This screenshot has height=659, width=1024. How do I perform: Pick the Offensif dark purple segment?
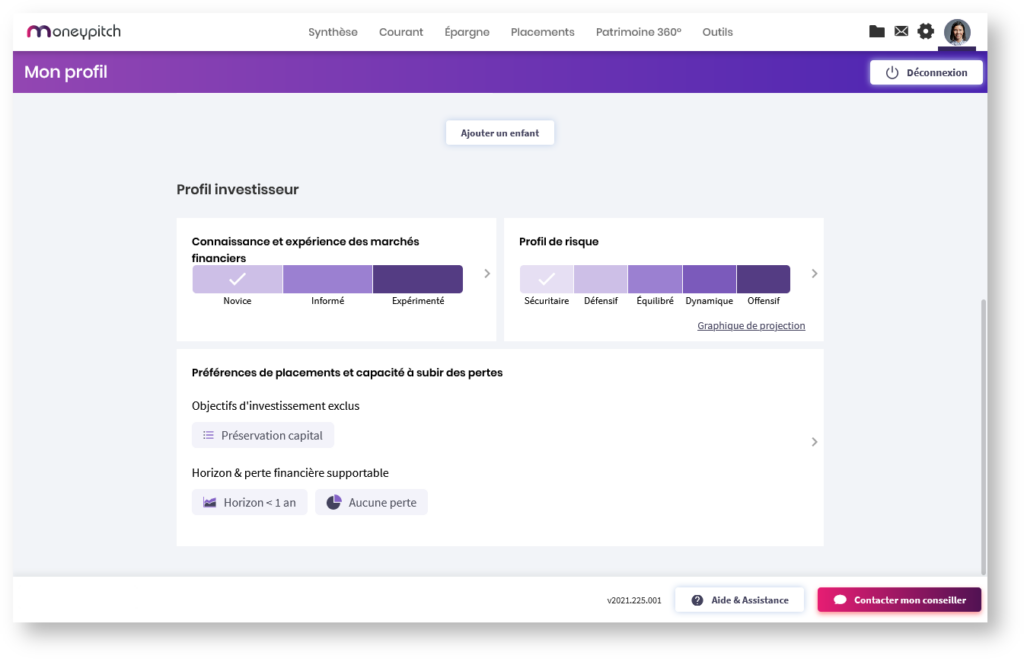[x=763, y=279]
